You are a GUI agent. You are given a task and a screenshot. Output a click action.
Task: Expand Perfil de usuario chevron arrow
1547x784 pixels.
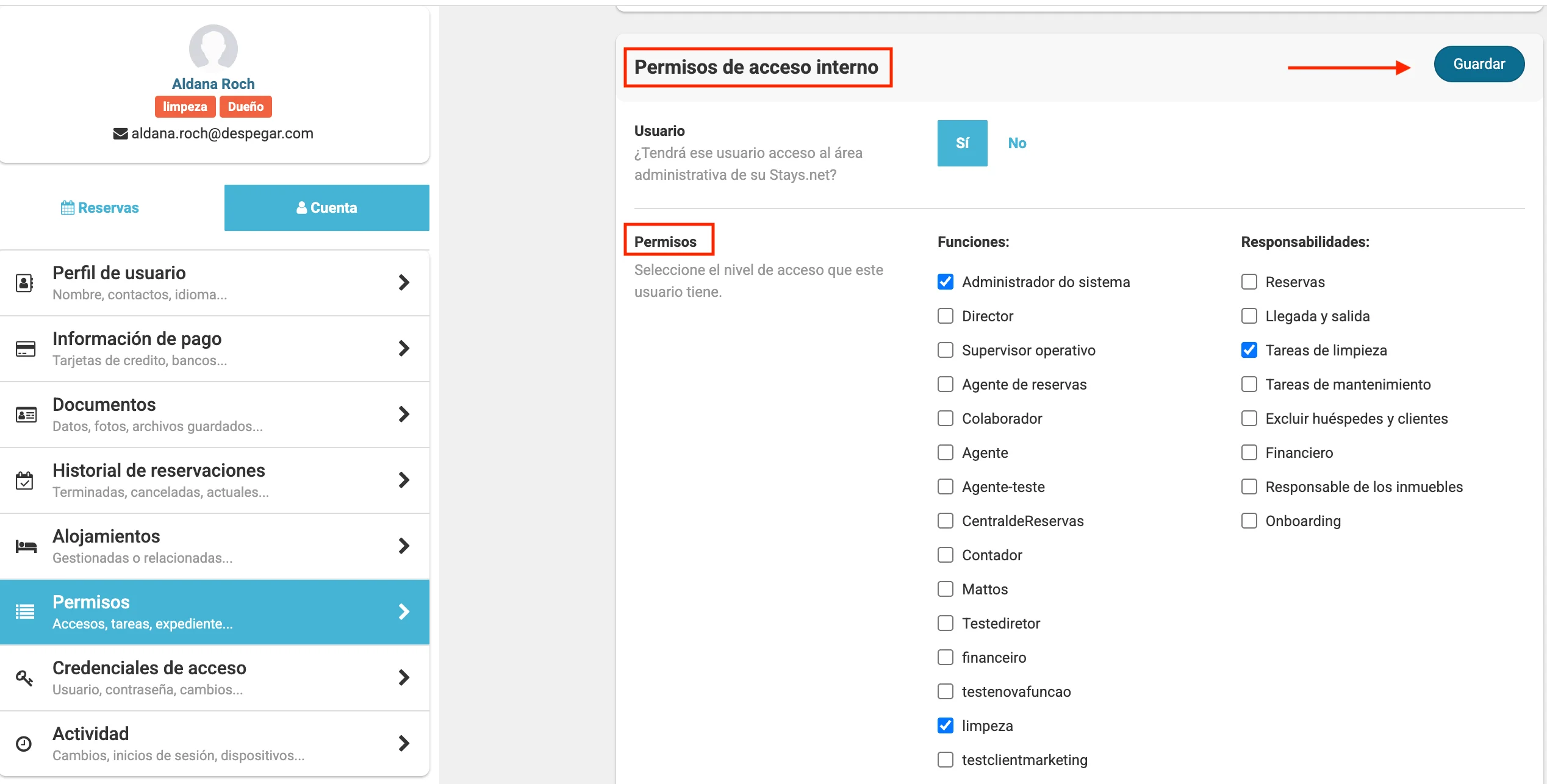(x=403, y=283)
